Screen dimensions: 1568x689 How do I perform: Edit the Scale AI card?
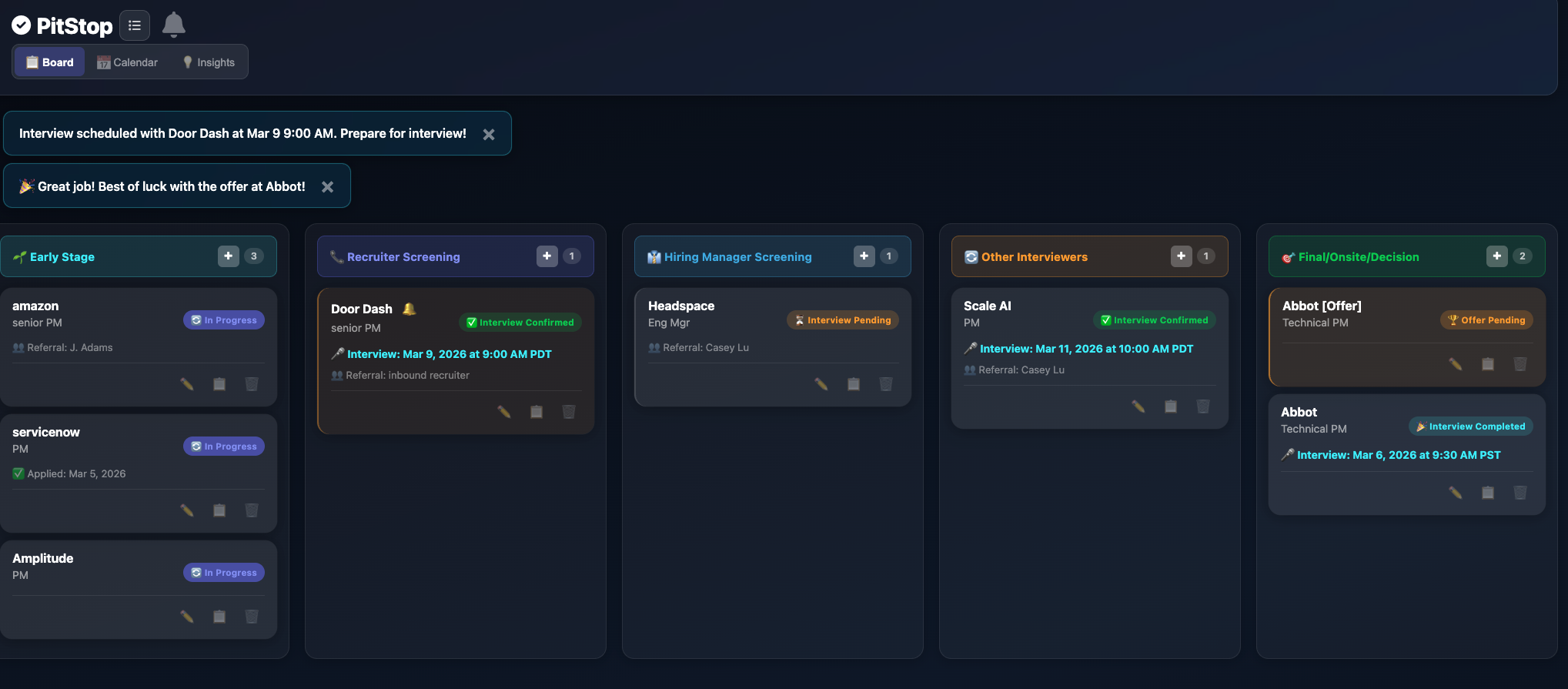coord(1138,406)
